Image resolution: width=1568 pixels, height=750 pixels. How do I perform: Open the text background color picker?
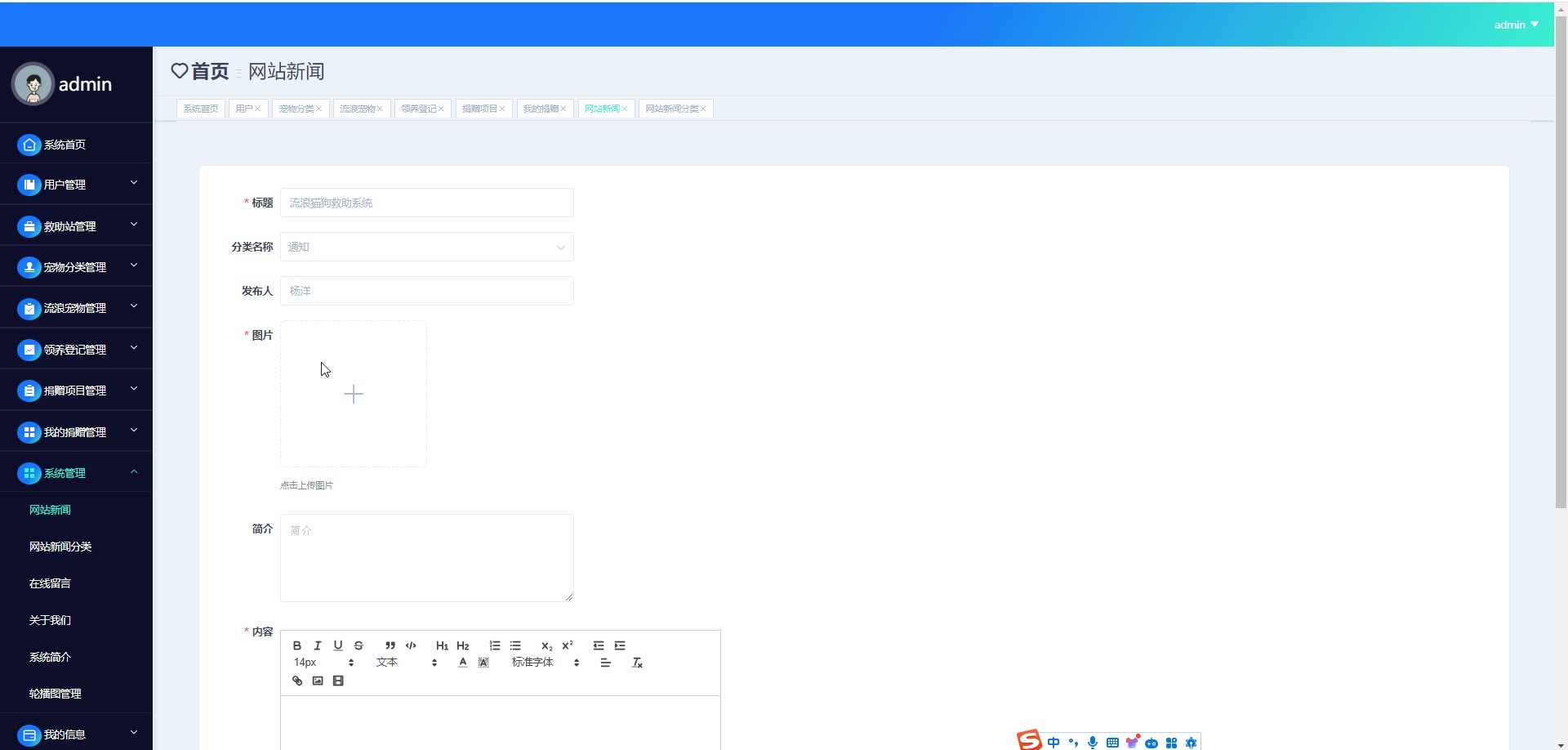pyautogui.click(x=483, y=663)
